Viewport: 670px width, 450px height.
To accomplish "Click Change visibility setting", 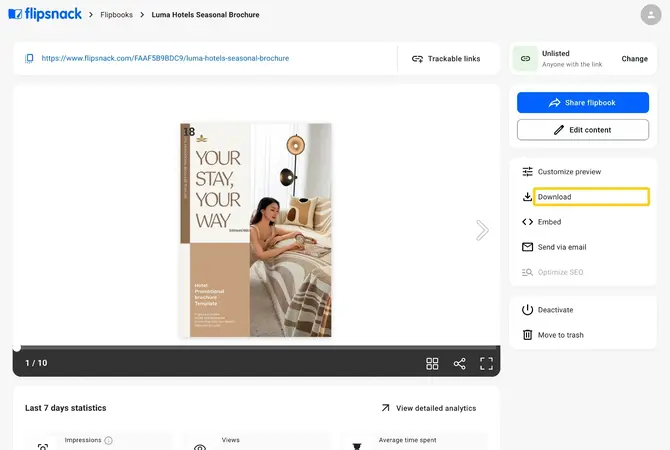I will tap(634, 59).
